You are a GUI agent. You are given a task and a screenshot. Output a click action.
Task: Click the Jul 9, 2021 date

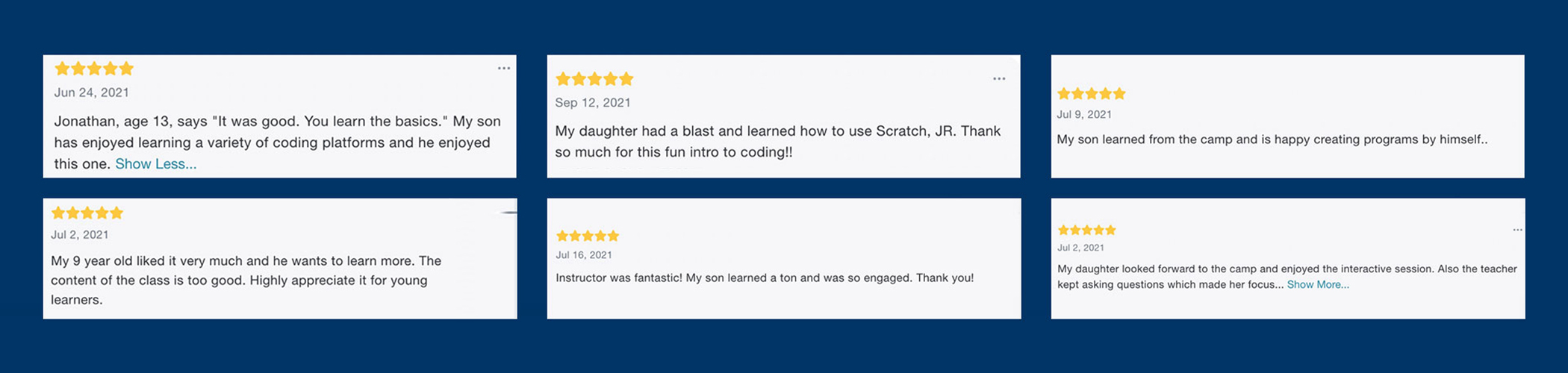coord(1084,115)
